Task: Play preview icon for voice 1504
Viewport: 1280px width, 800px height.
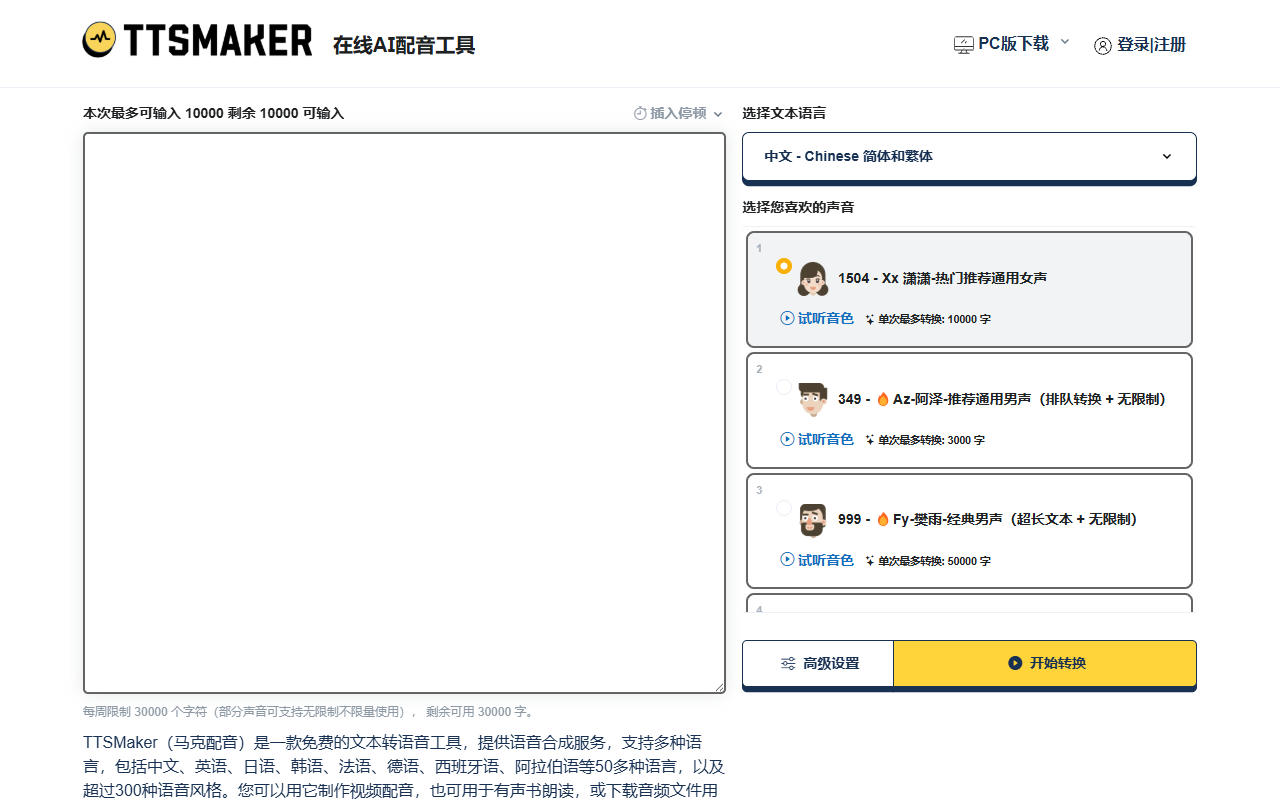Action: coord(787,318)
